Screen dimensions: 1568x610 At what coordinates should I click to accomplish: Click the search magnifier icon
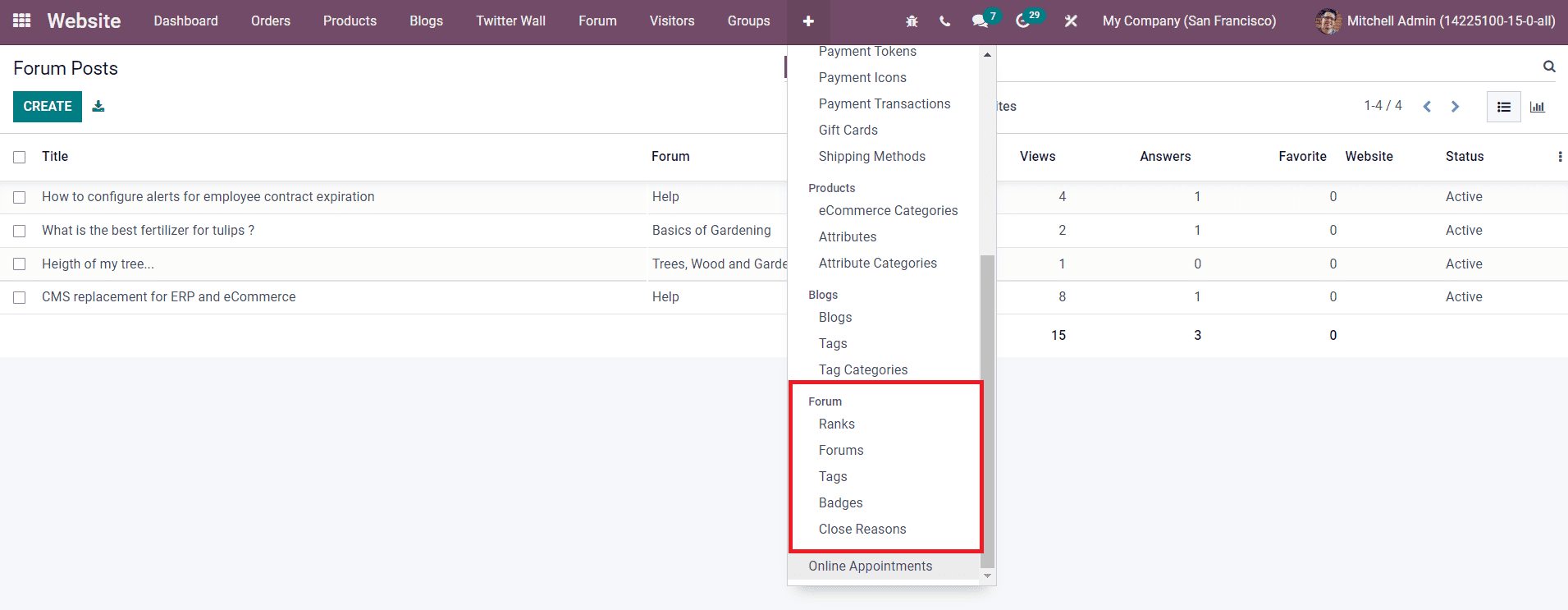pos(1549,67)
